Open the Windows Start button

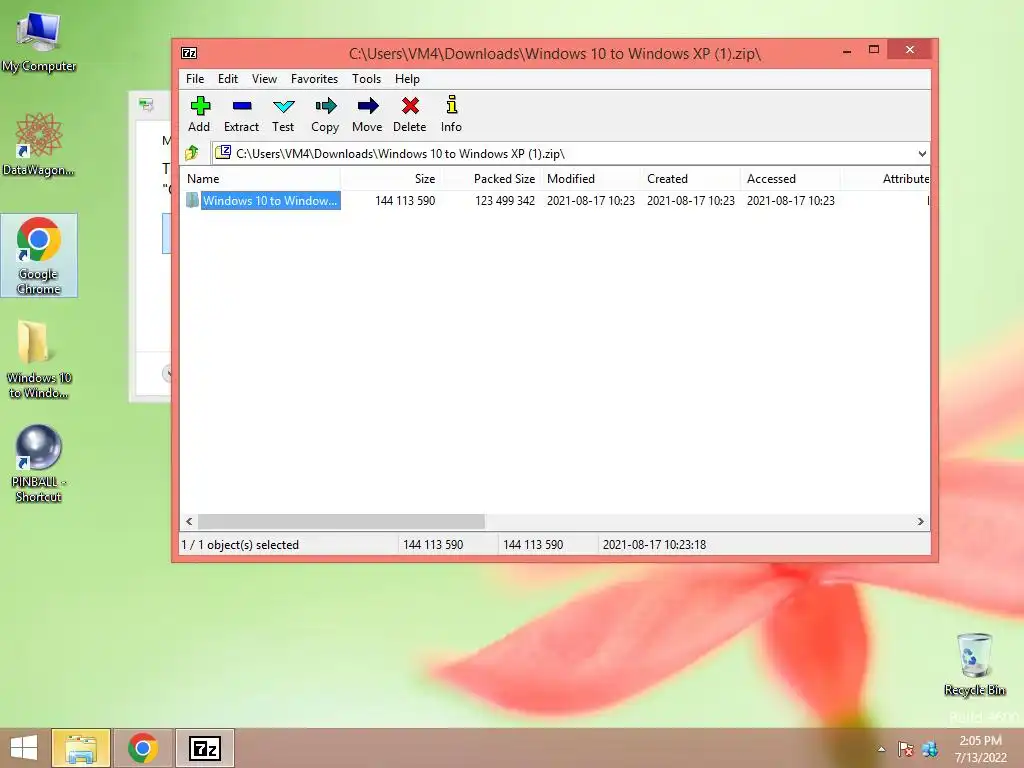24,748
